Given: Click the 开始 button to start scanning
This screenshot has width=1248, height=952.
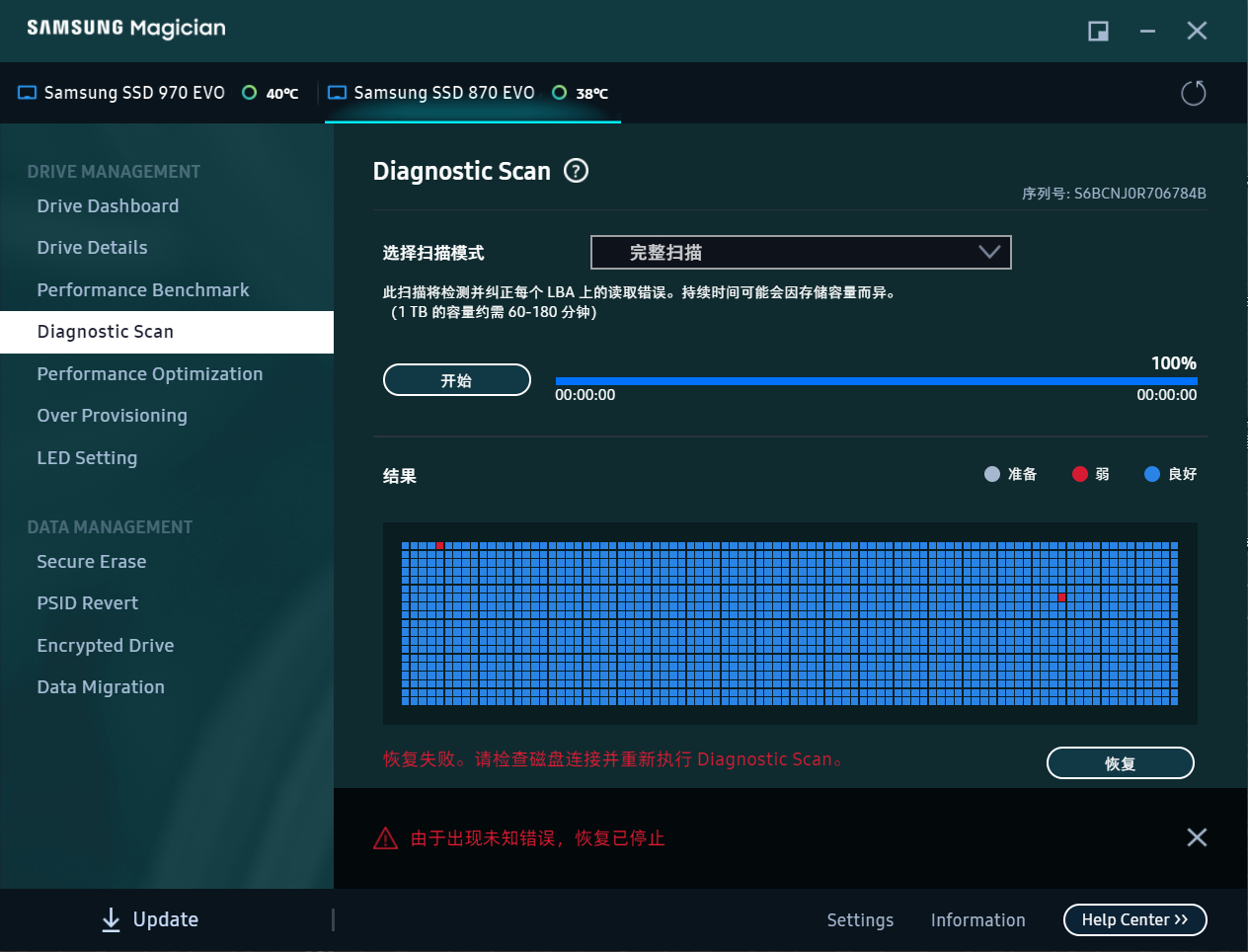Looking at the screenshot, I should 456,379.
